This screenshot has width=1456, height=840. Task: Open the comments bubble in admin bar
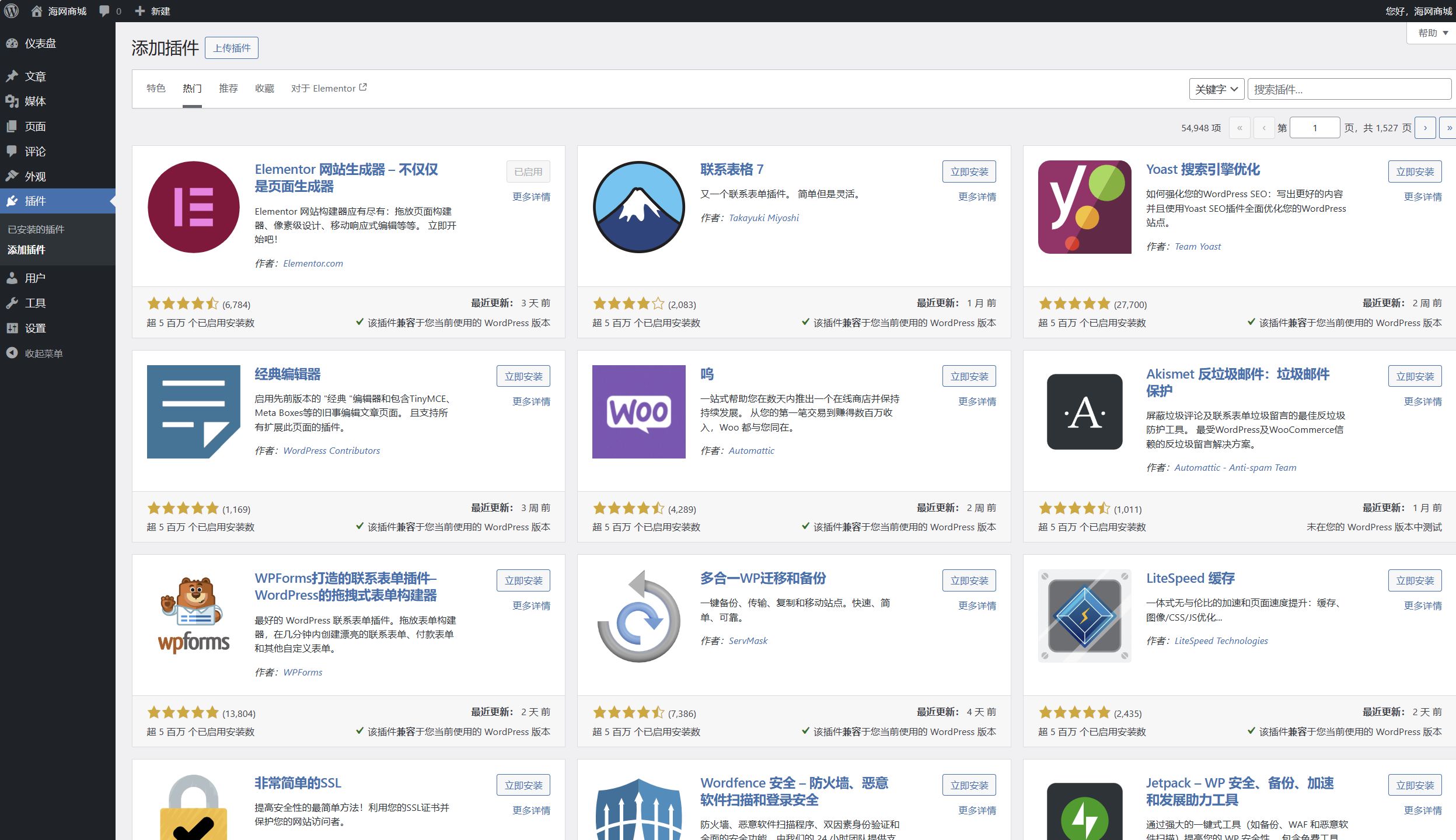click(x=110, y=11)
